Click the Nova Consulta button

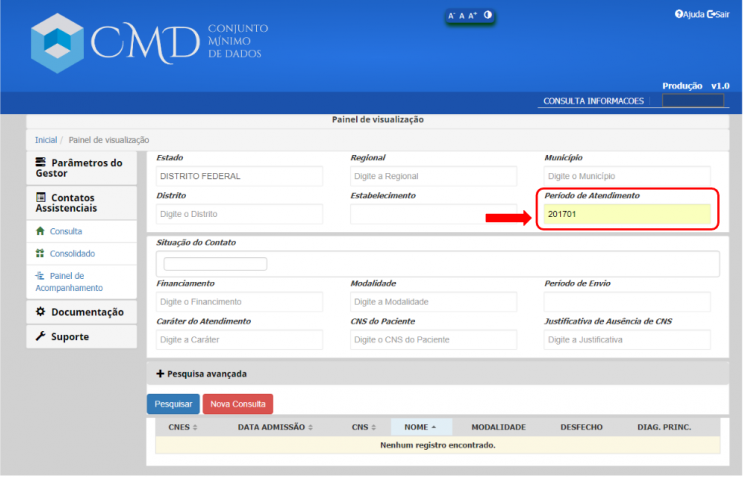click(x=238, y=404)
